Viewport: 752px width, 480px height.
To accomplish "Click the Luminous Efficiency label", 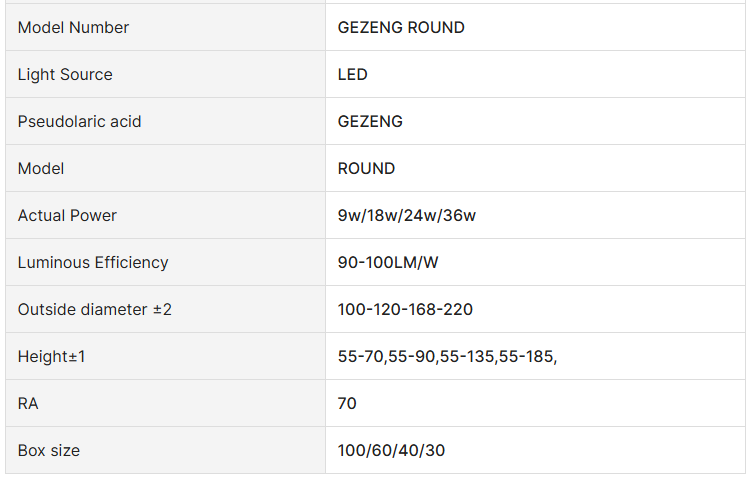I will point(93,263).
